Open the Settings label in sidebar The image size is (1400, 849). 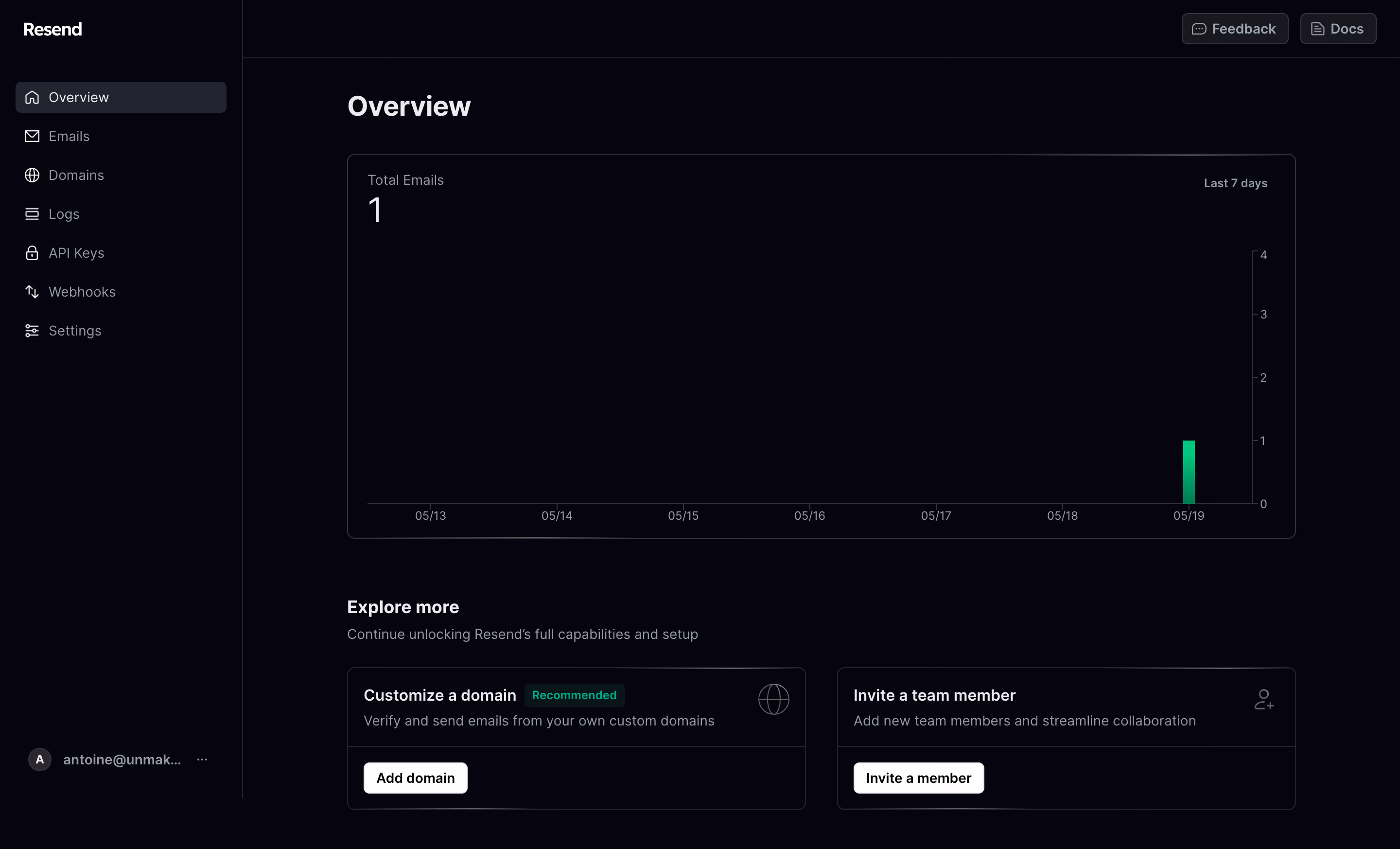click(x=74, y=331)
